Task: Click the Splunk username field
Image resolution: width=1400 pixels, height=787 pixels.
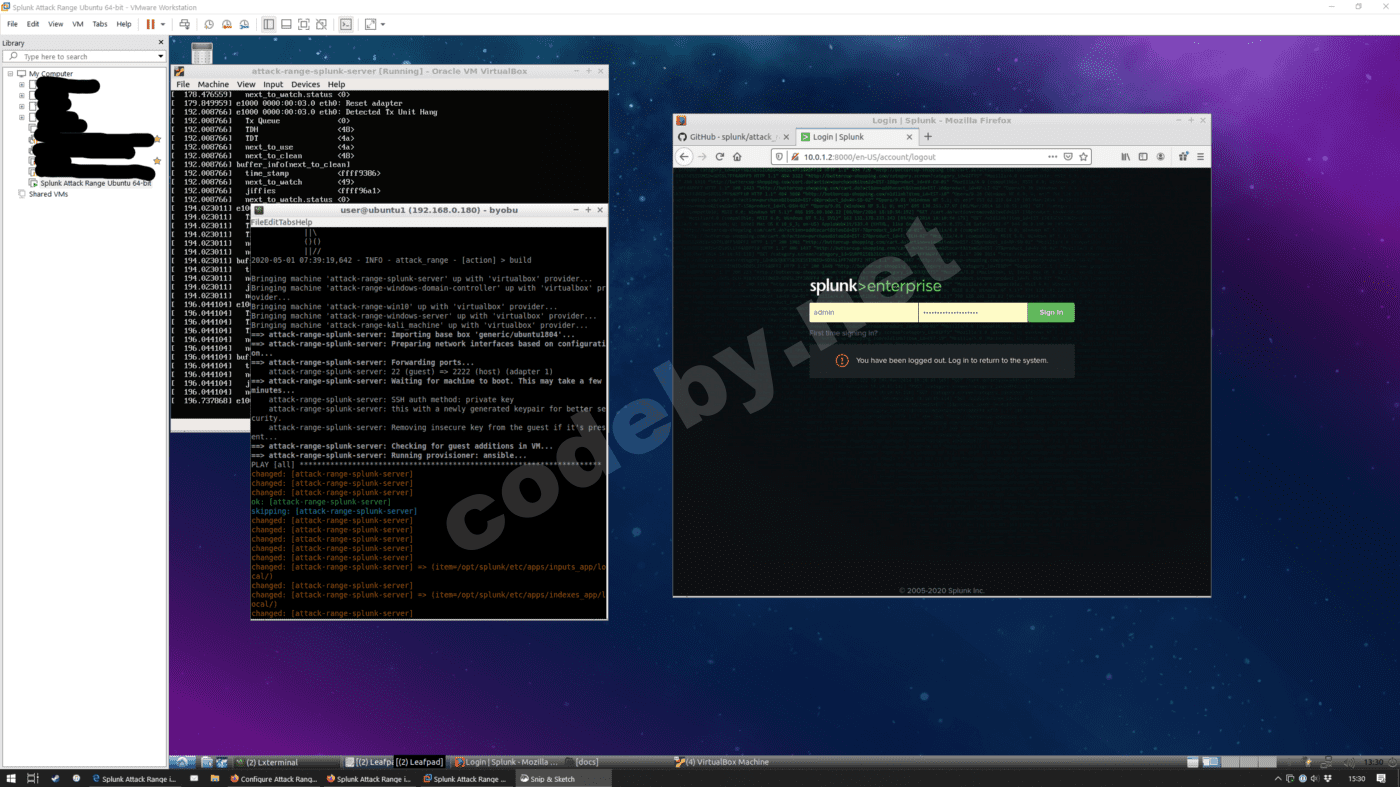Action: (863, 312)
